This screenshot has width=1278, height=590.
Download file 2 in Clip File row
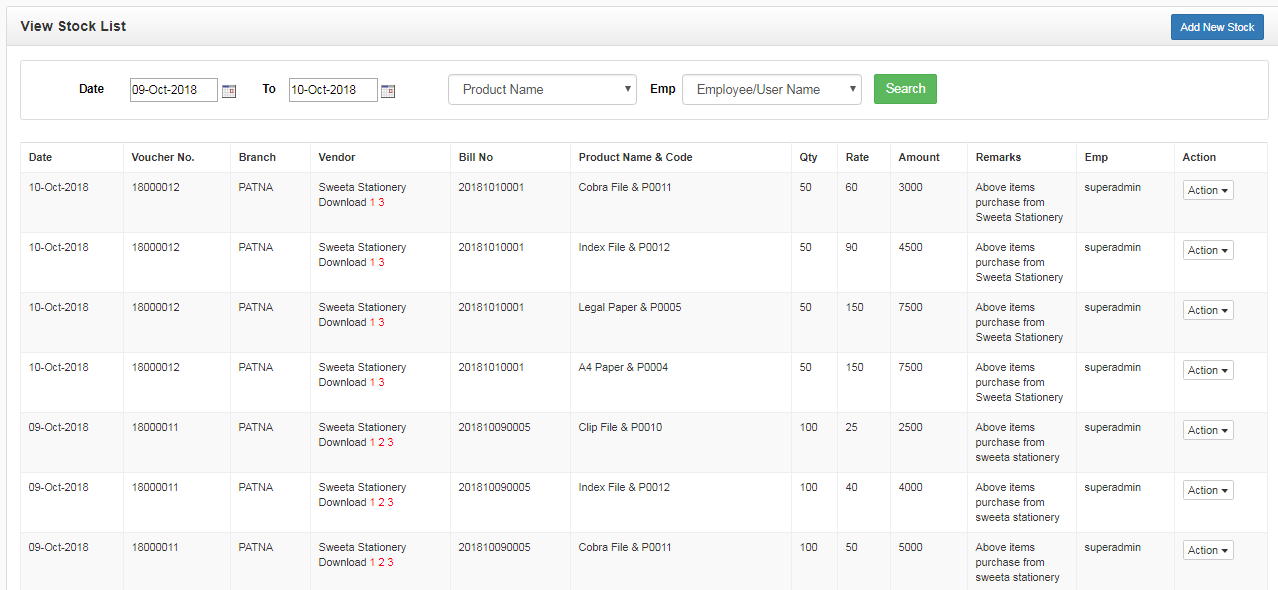381,442
